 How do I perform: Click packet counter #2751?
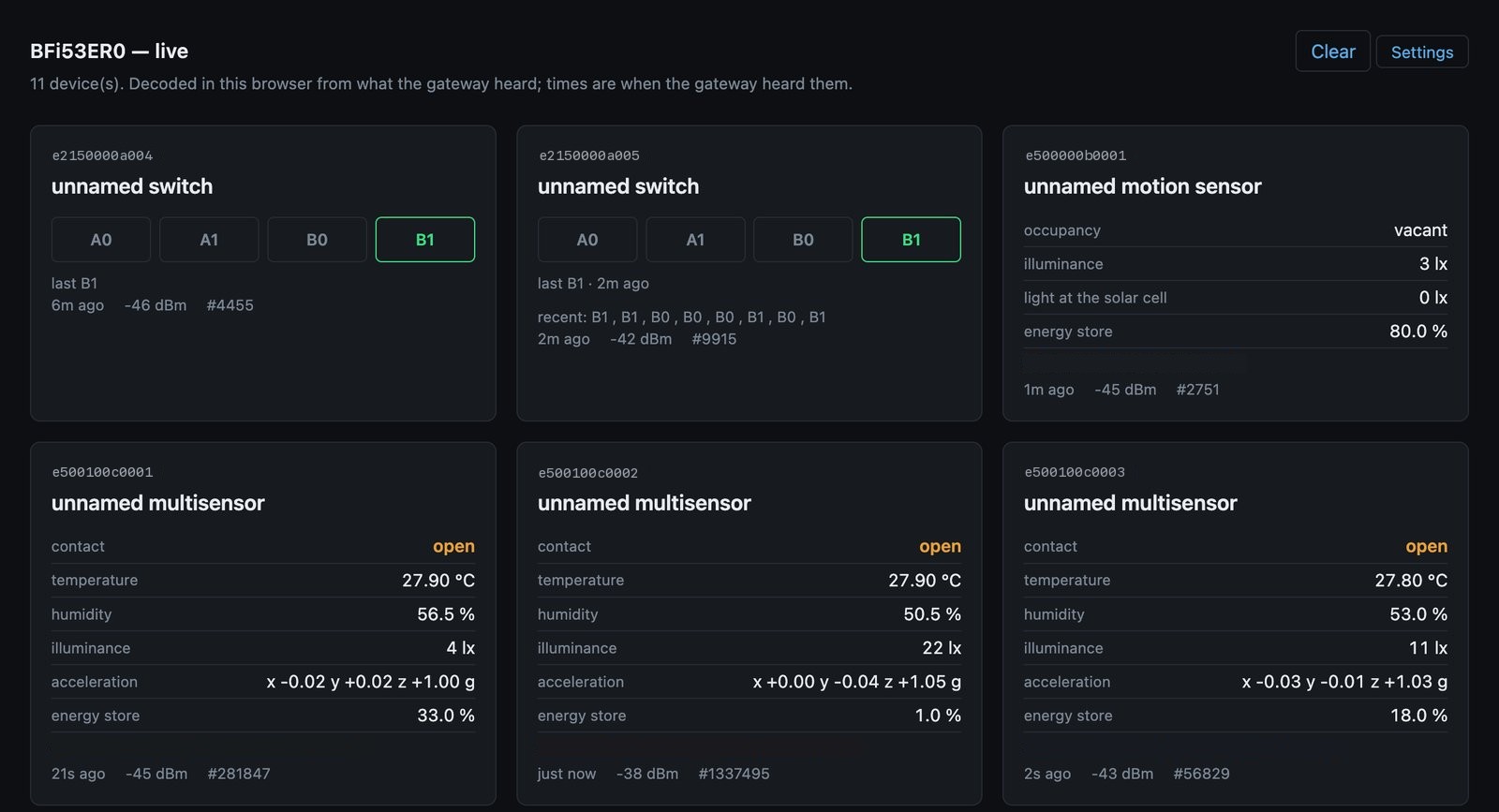pyautogui.click(x=1198, y=390)
